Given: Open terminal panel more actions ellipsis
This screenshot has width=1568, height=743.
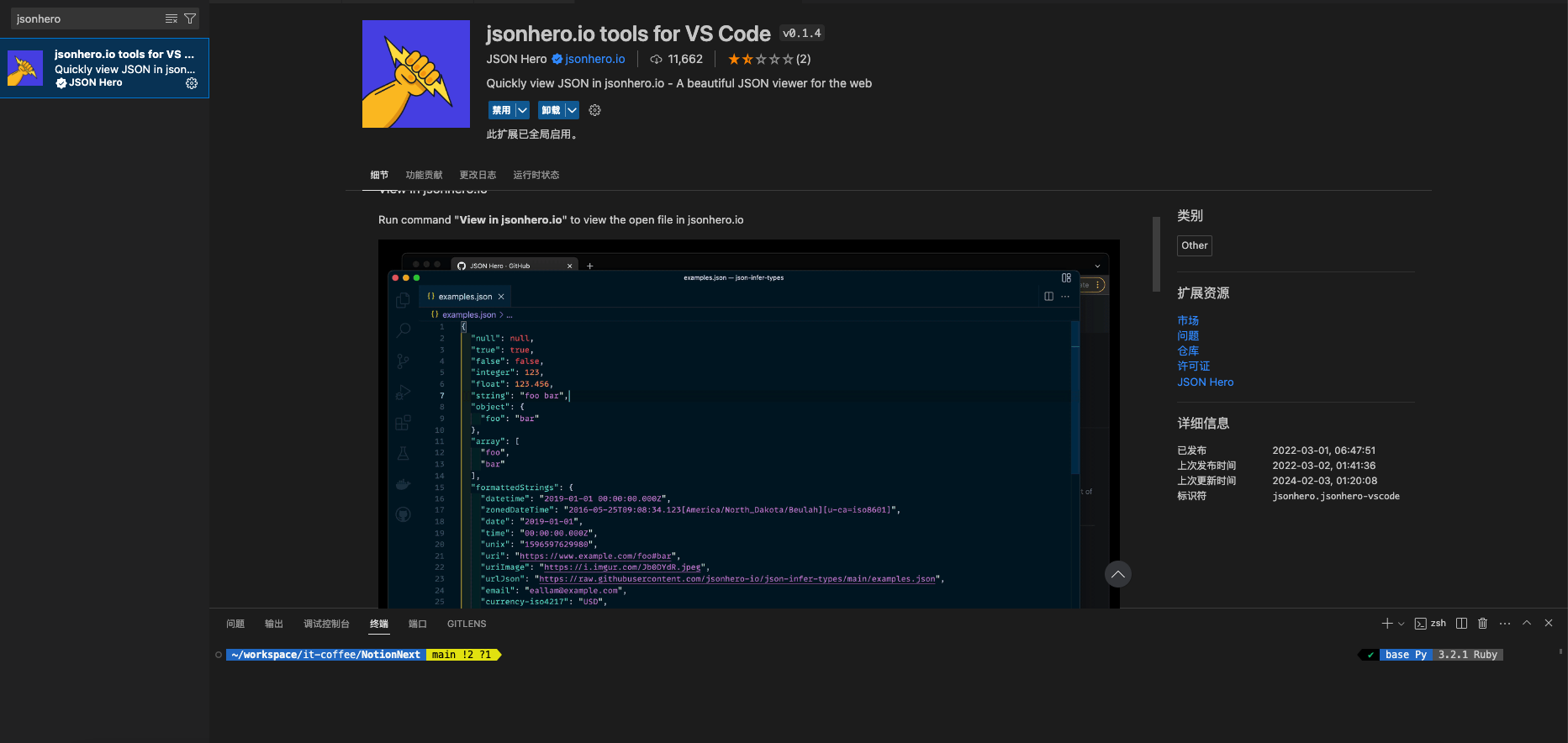Looking at the screenshot, I should 1505,624.
